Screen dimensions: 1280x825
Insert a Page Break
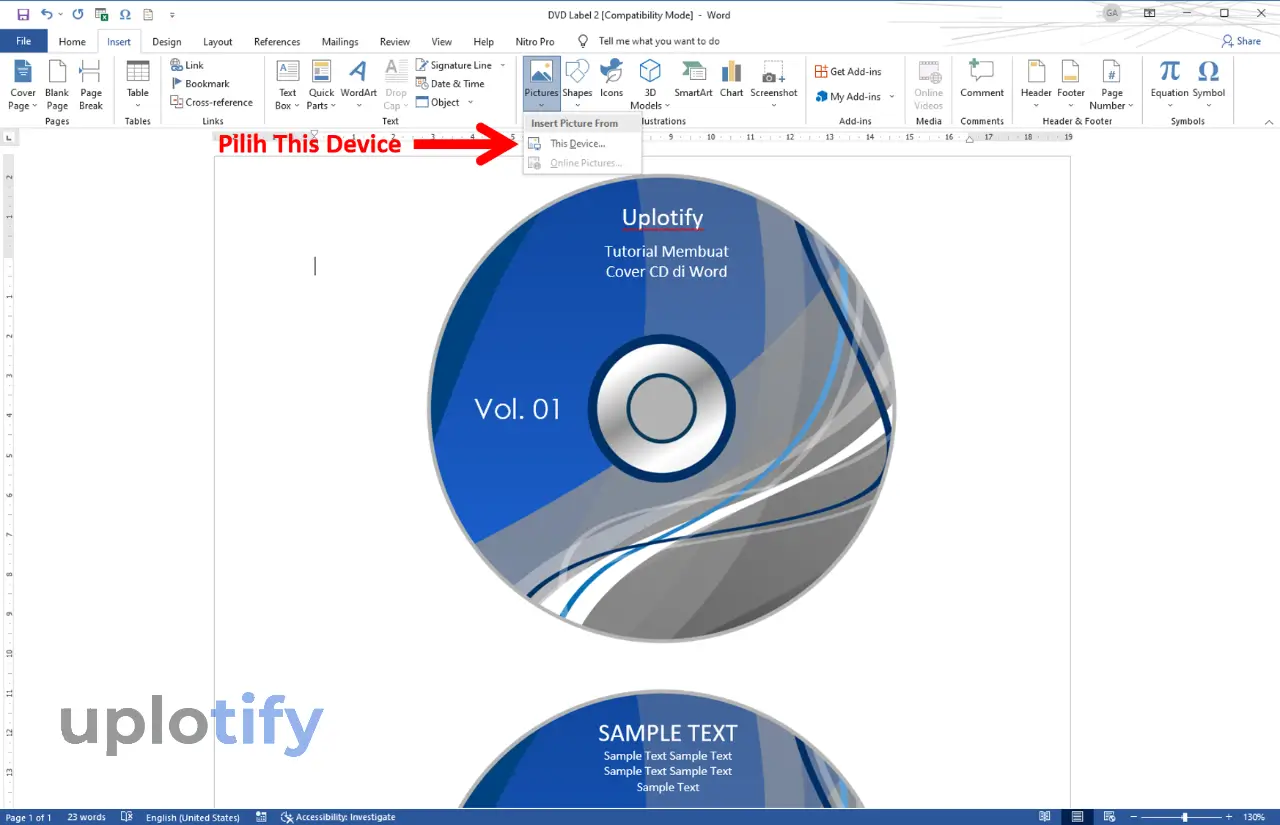(x=91, y=85)
